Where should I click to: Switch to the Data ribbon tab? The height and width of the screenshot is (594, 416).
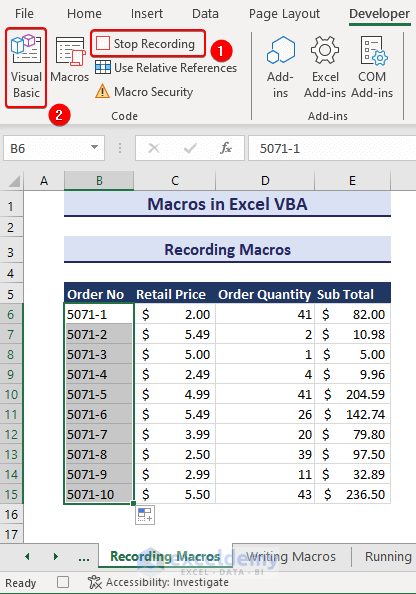tap(205, 14)
